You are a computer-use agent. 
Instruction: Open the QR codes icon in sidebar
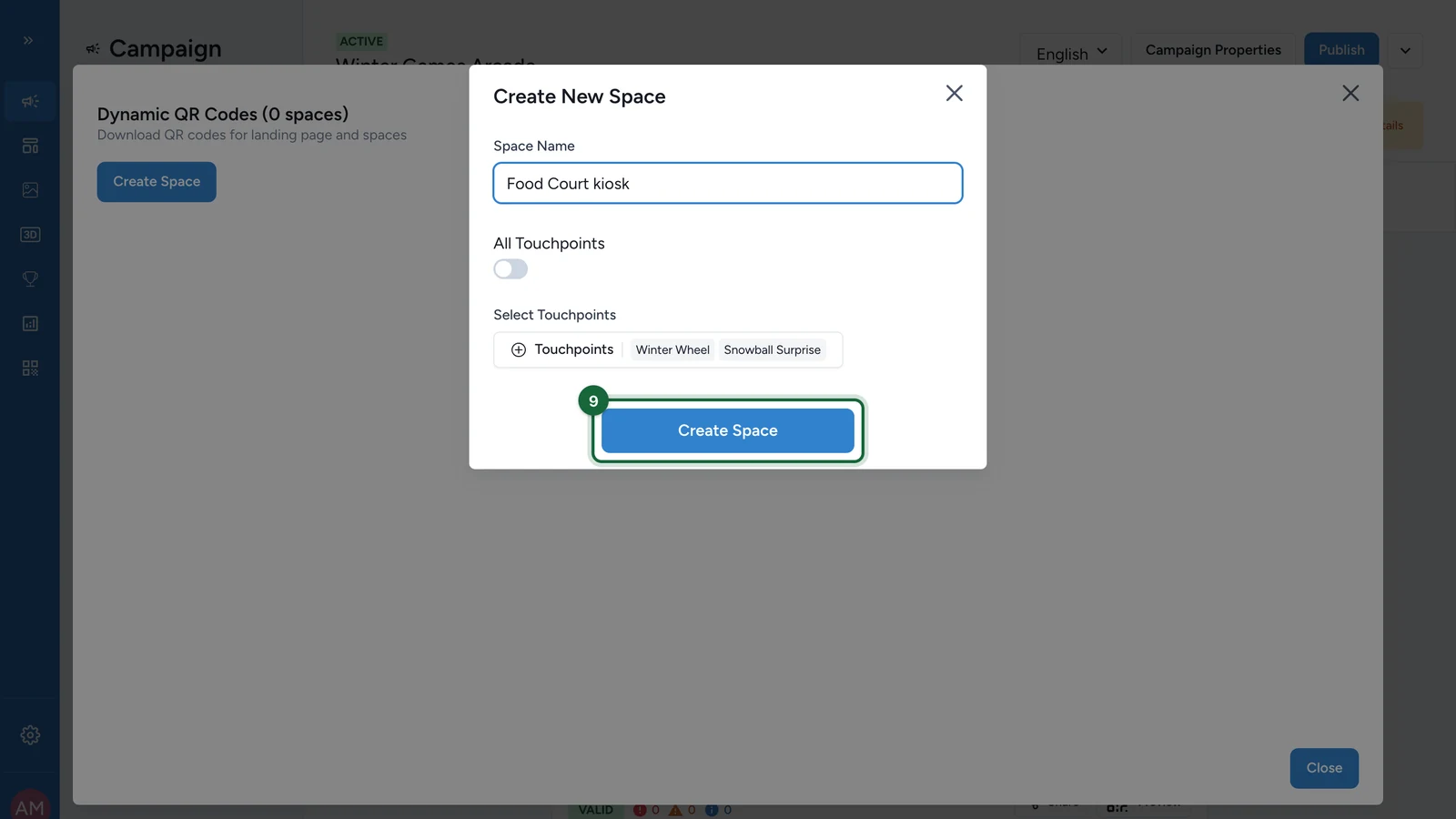coord(30,369)
